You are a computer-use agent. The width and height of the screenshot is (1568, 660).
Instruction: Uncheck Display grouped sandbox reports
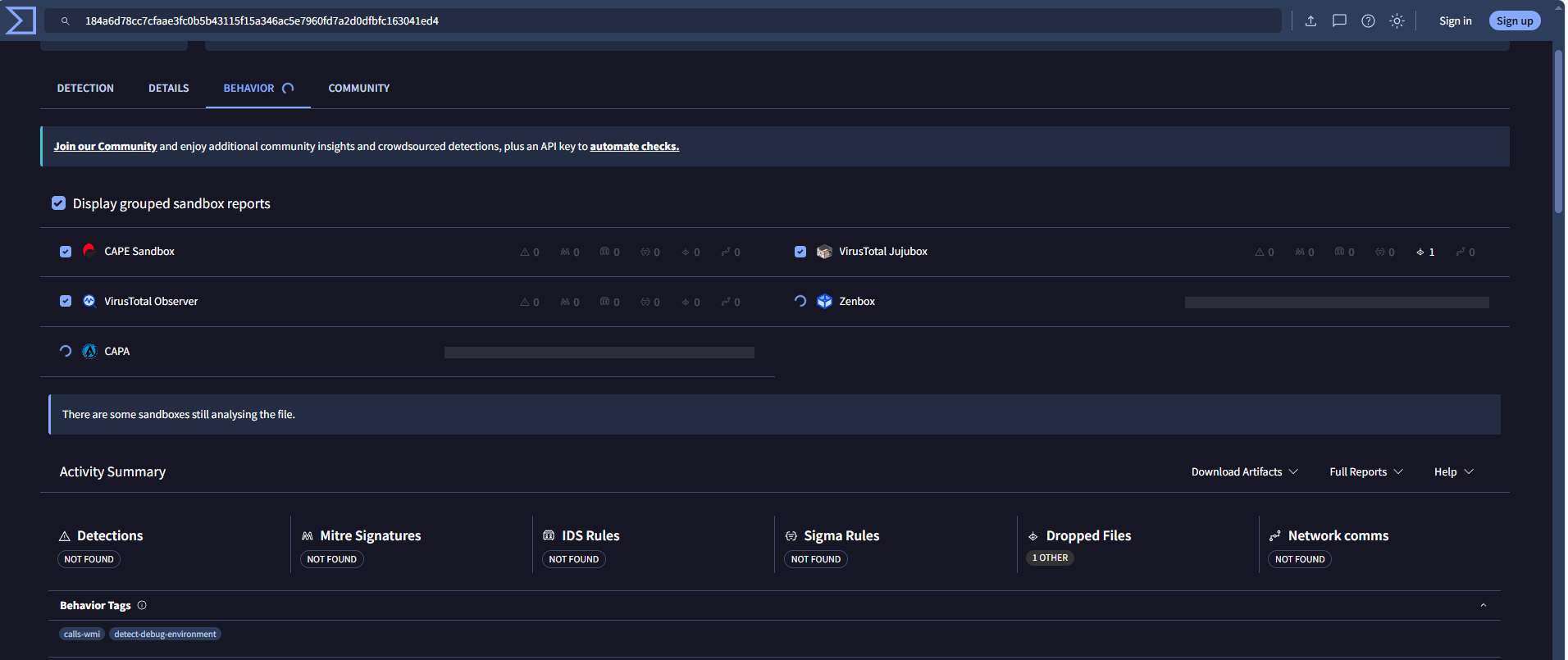point(58,203)
